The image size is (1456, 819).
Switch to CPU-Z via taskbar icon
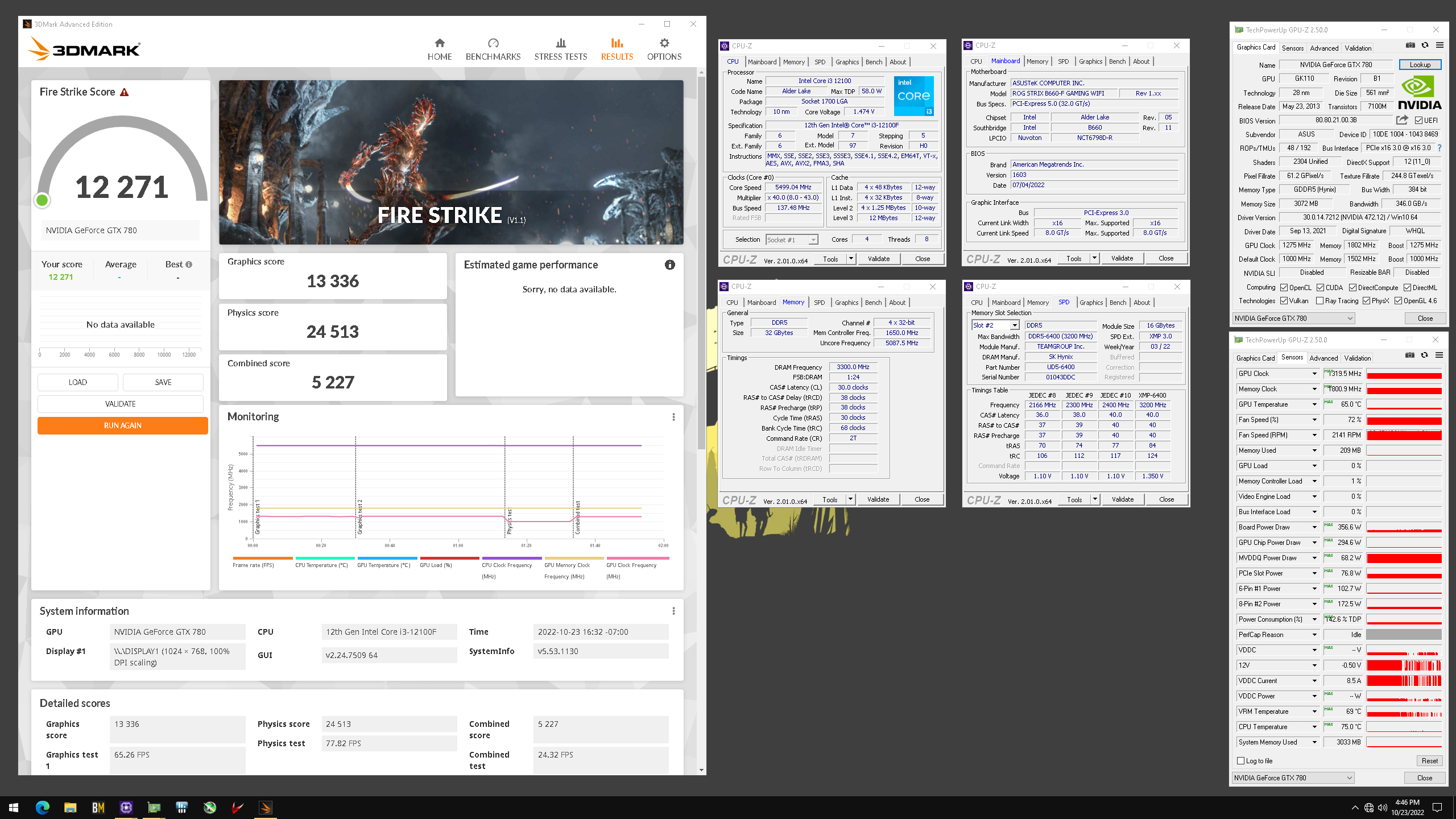click(126, 807)
